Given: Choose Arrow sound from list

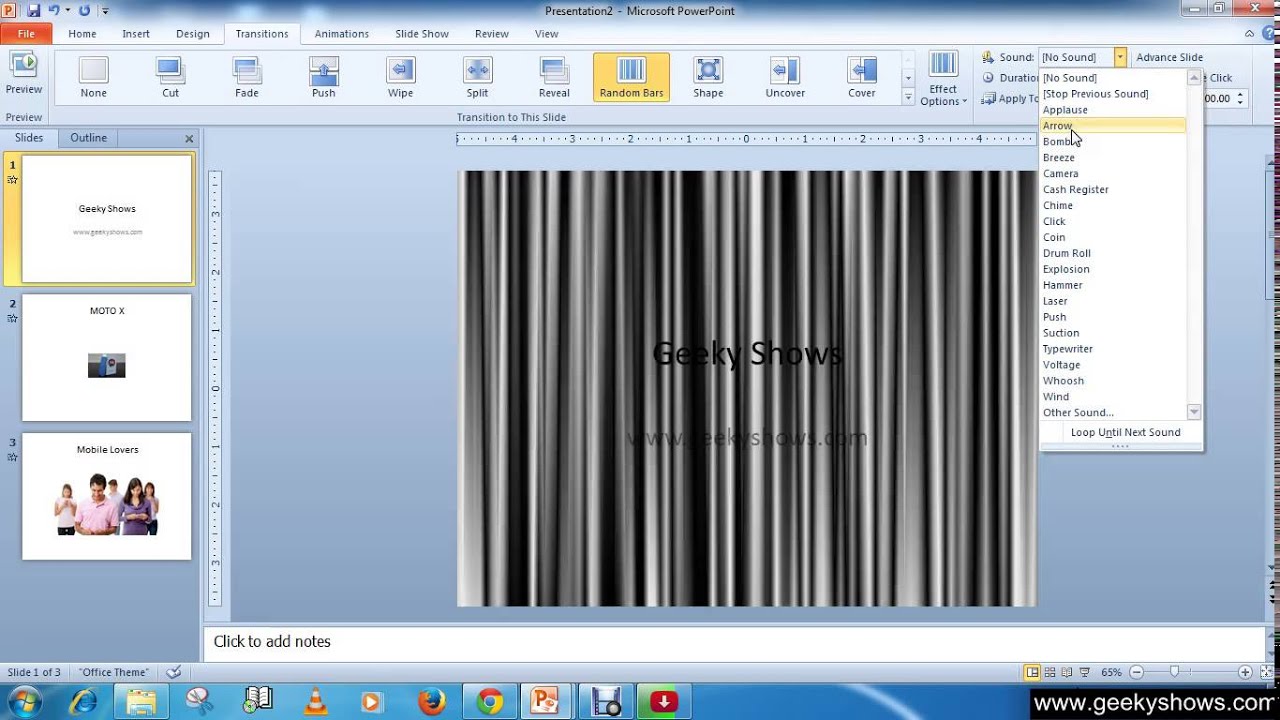Looking at the screenshot, I should click(1113, 126).
